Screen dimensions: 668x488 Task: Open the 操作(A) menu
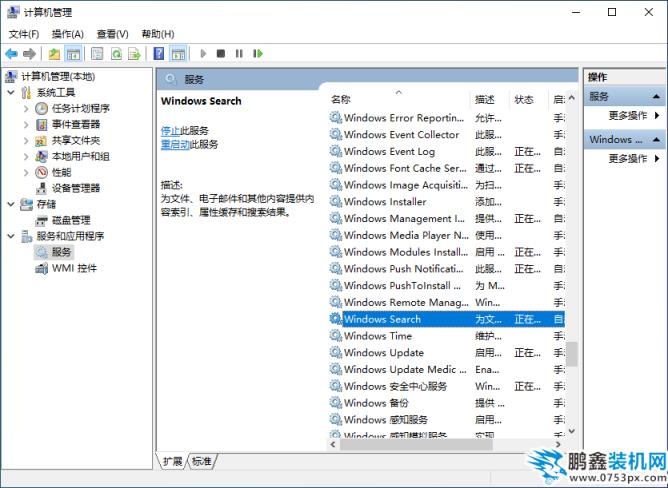pos(68,34)
